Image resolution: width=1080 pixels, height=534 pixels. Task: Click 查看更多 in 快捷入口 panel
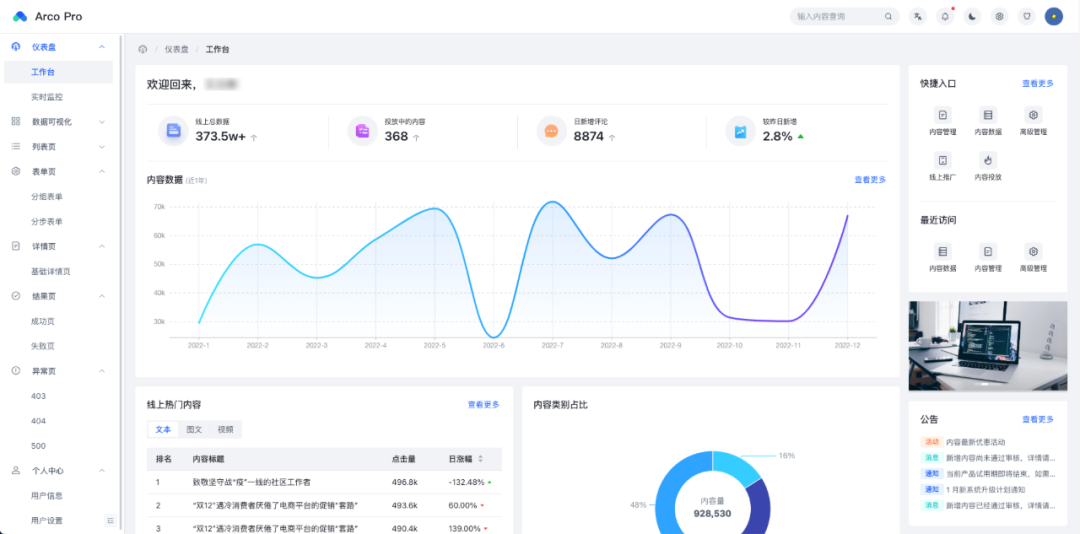point(1037,83)
